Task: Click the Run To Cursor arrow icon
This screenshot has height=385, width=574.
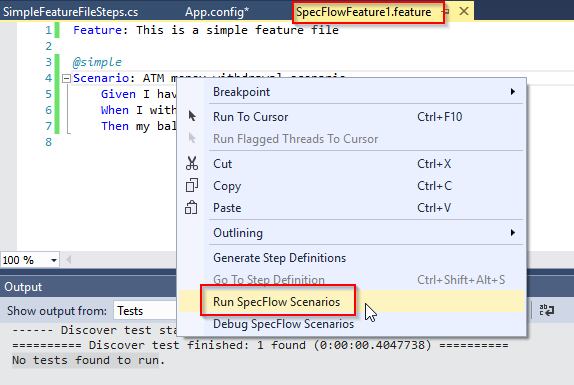Action: [192, 116]
